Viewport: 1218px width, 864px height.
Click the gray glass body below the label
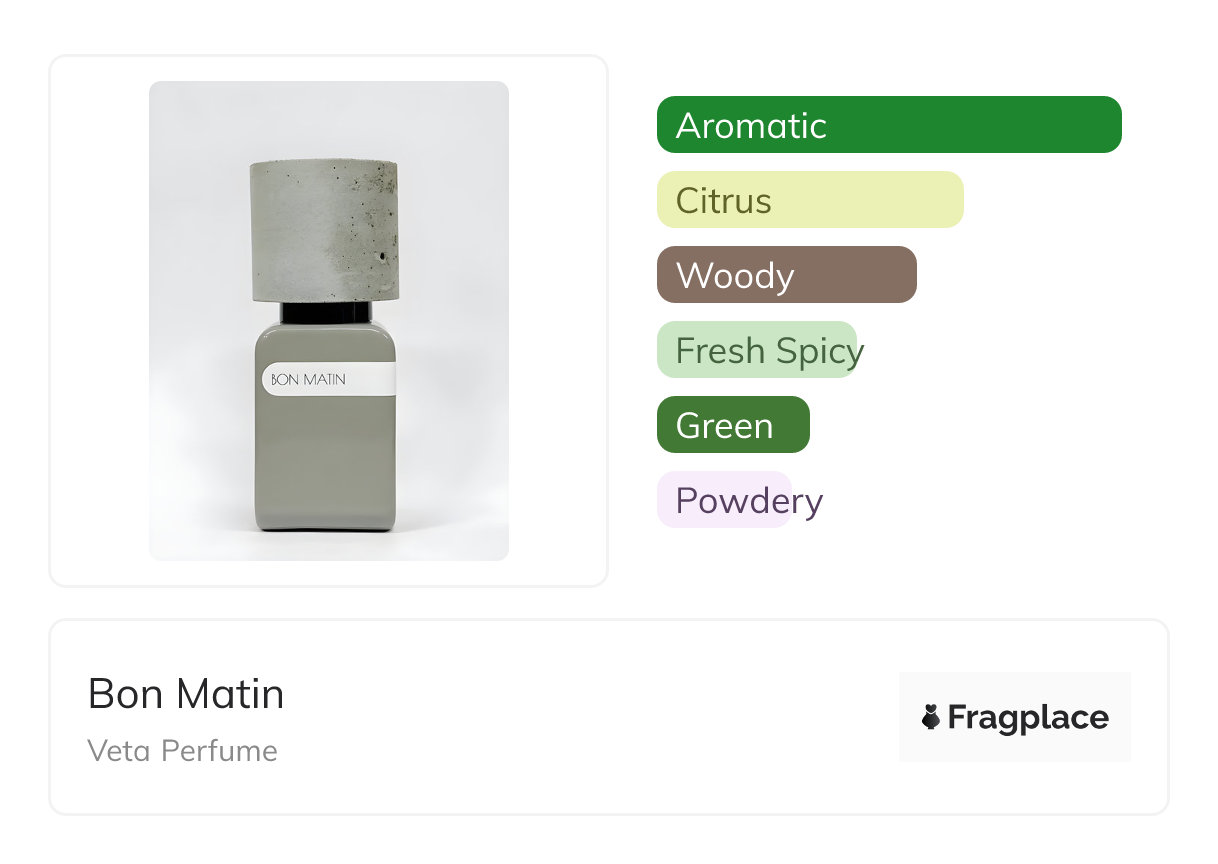point(325,465)
